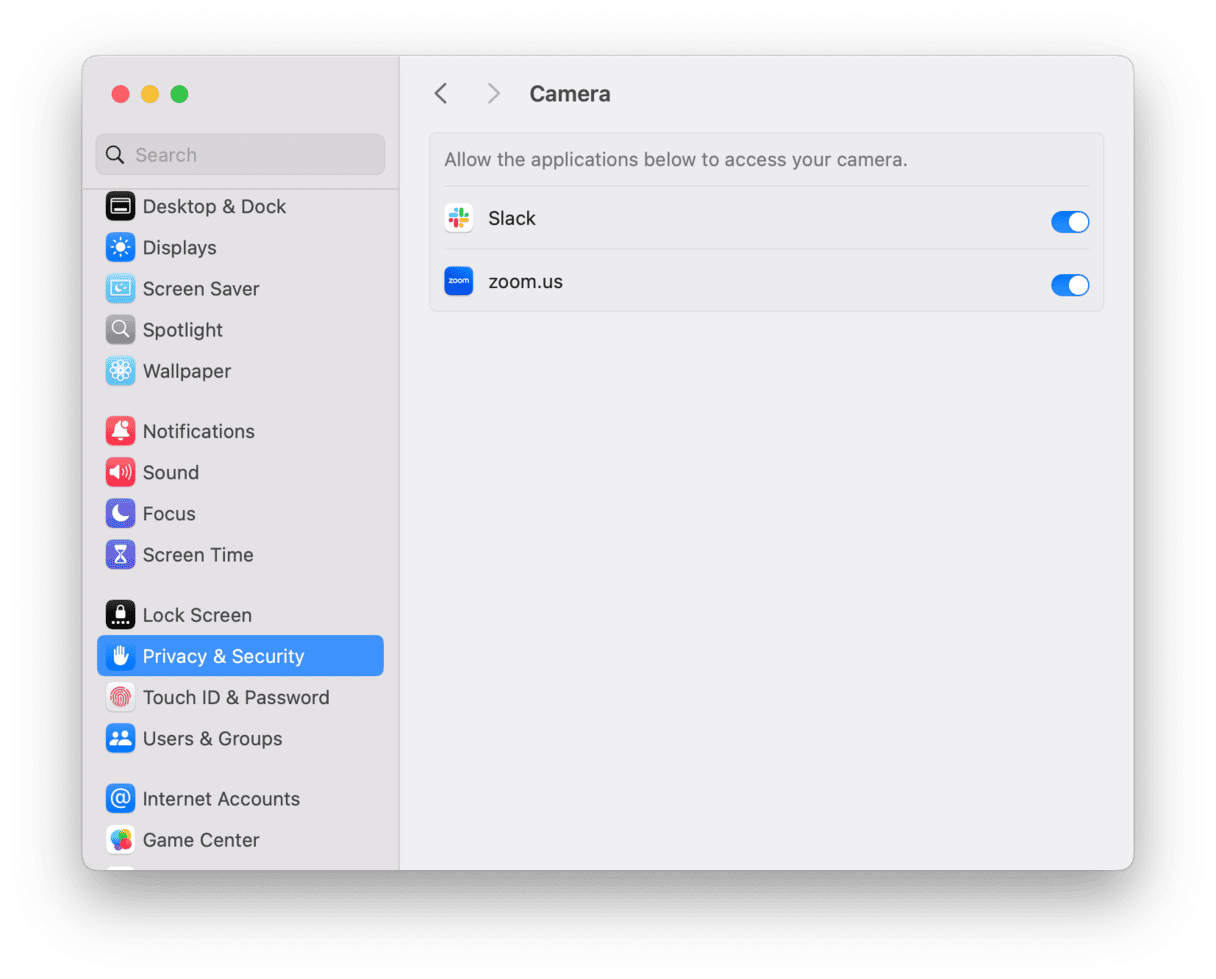Select Internet Accounts in sidebar
Image resolution: width=1216 pixels, height=979 pixels.
(240, 799)
